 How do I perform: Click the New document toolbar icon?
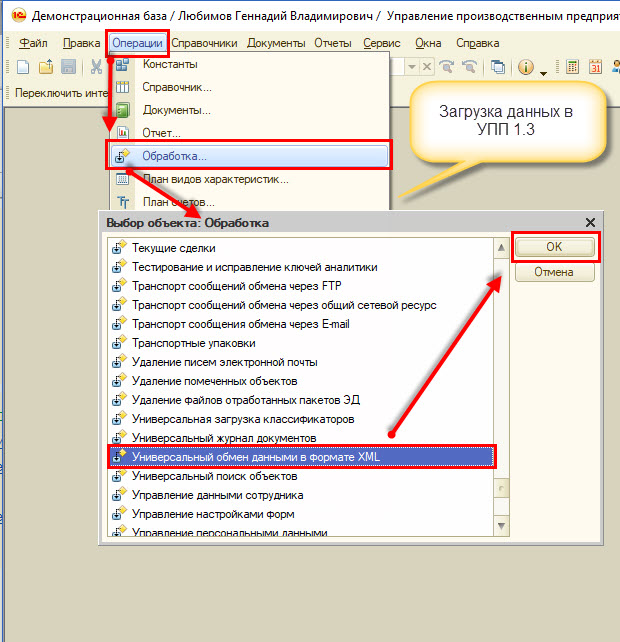pos(23,66)
